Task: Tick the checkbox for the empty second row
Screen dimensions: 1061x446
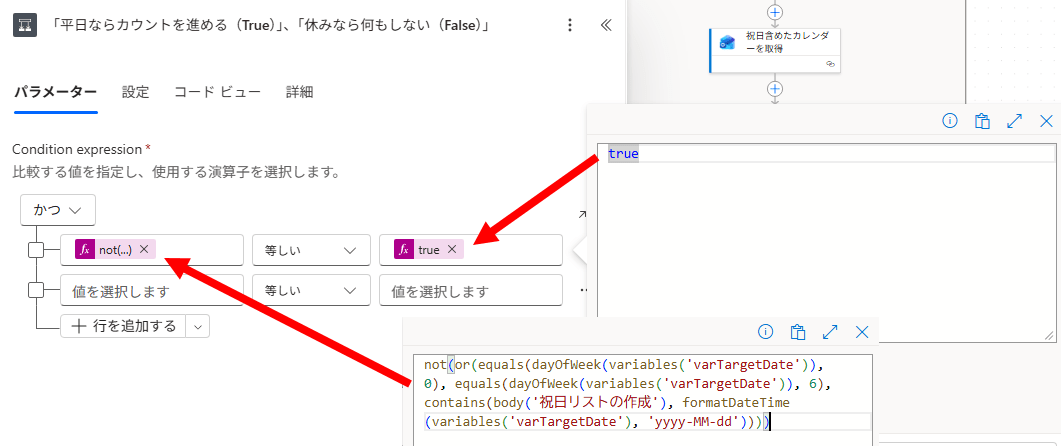Action: [x=36, y=290]
